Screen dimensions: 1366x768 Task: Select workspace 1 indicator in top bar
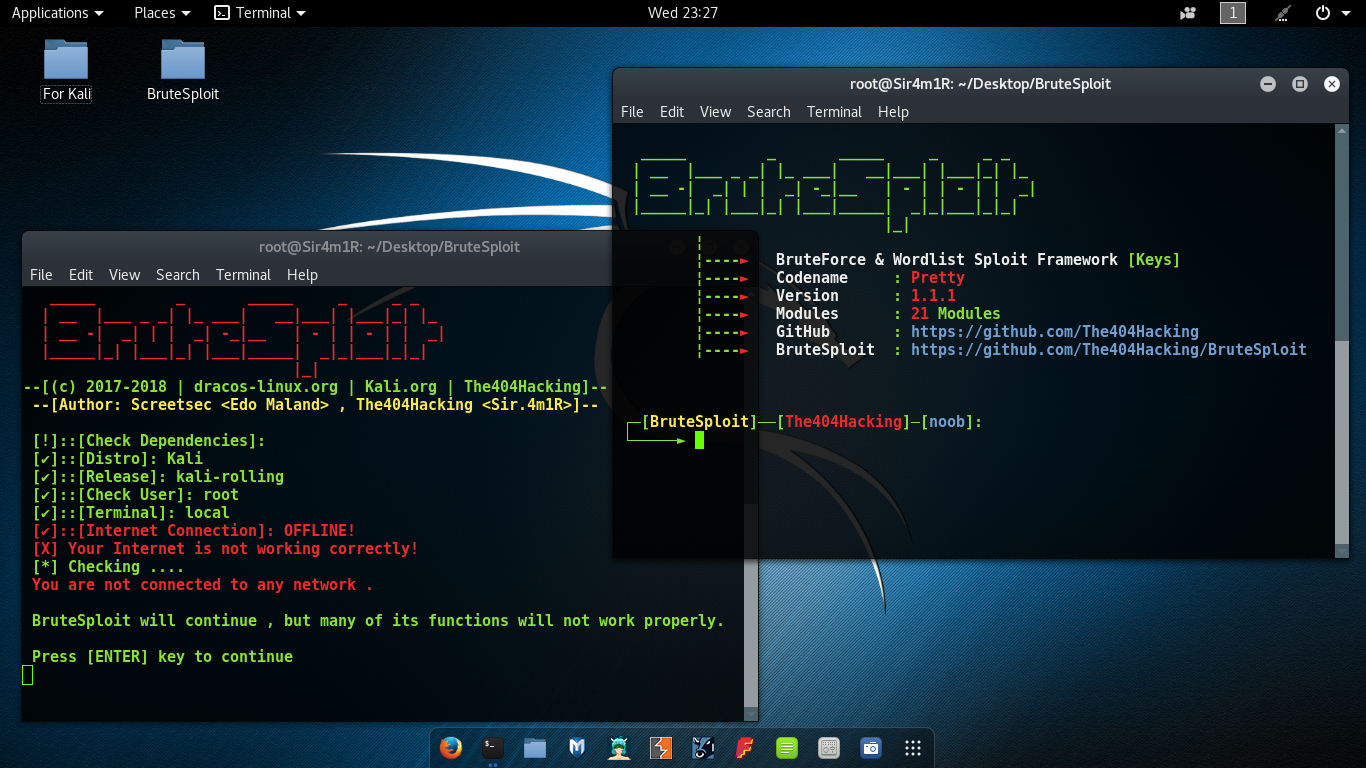1233,13
